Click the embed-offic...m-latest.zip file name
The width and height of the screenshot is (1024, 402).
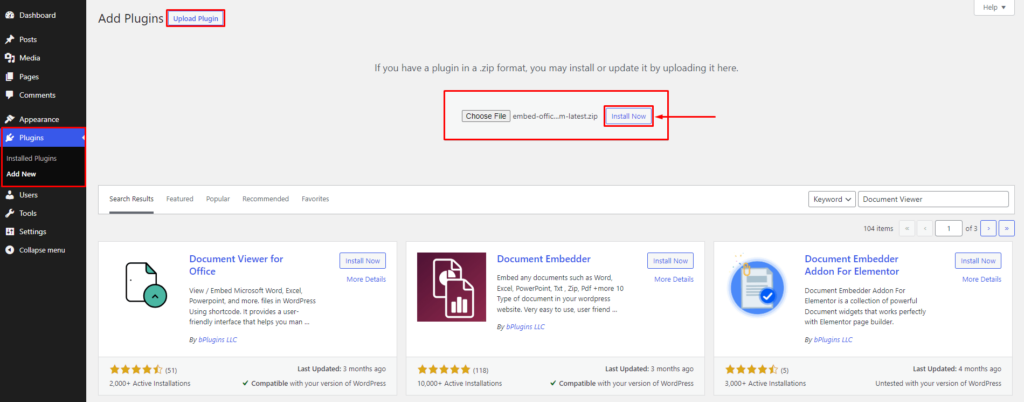tap(555, 116)
